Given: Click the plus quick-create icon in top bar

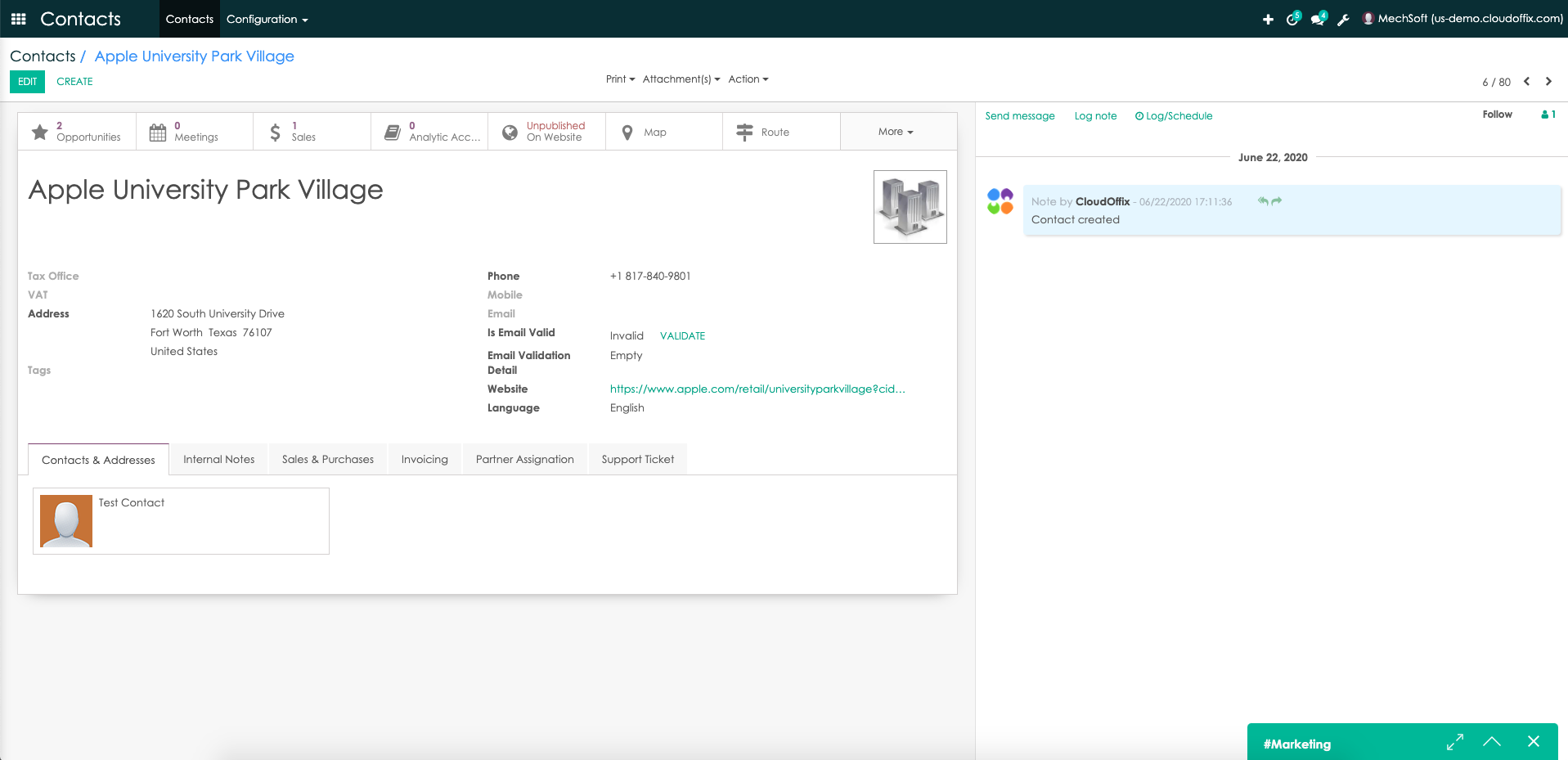Looking at the screenshot, I should coord(1268,20).
